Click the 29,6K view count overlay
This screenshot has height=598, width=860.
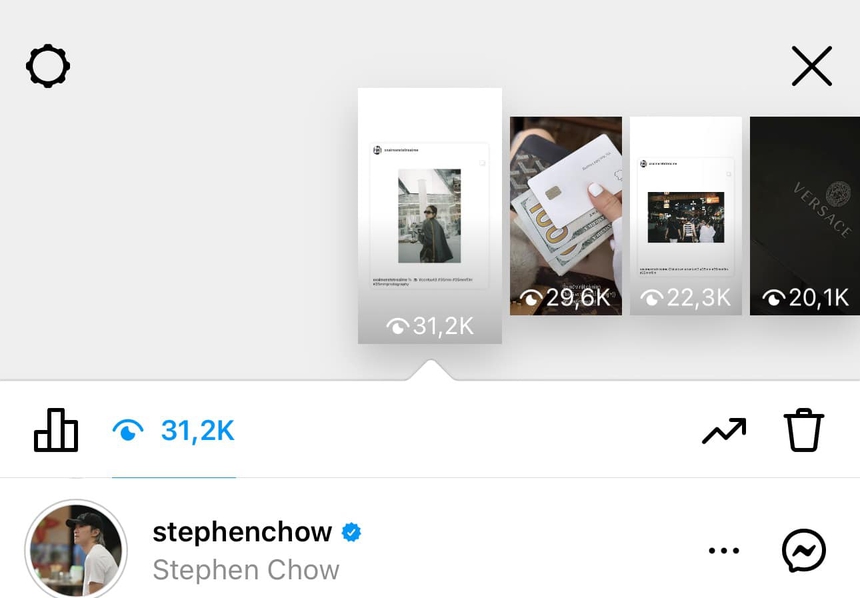coord(565,298)
